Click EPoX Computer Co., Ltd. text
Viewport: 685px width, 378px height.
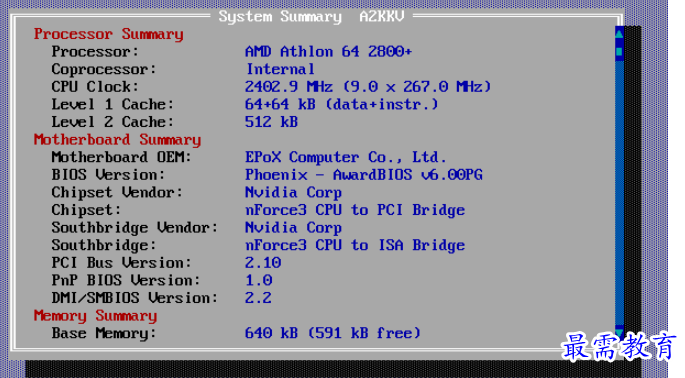346,157
